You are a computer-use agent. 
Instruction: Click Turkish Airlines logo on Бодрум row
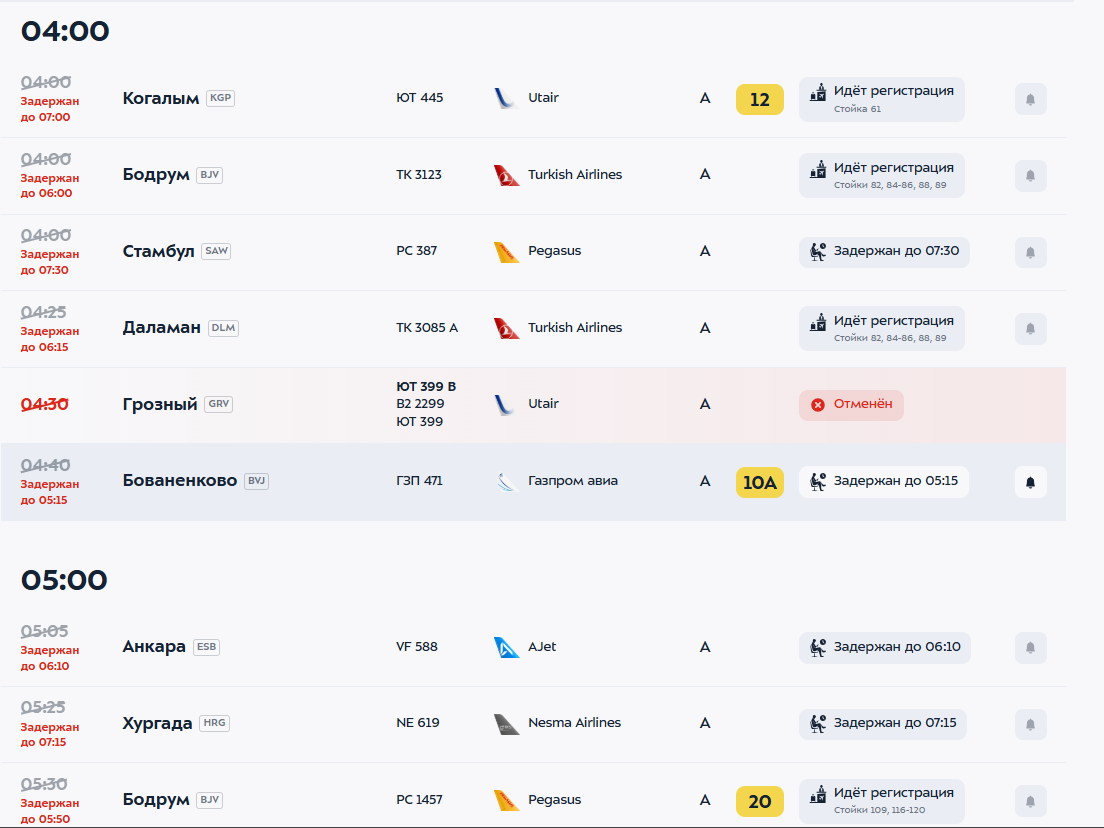coord(506,175)
